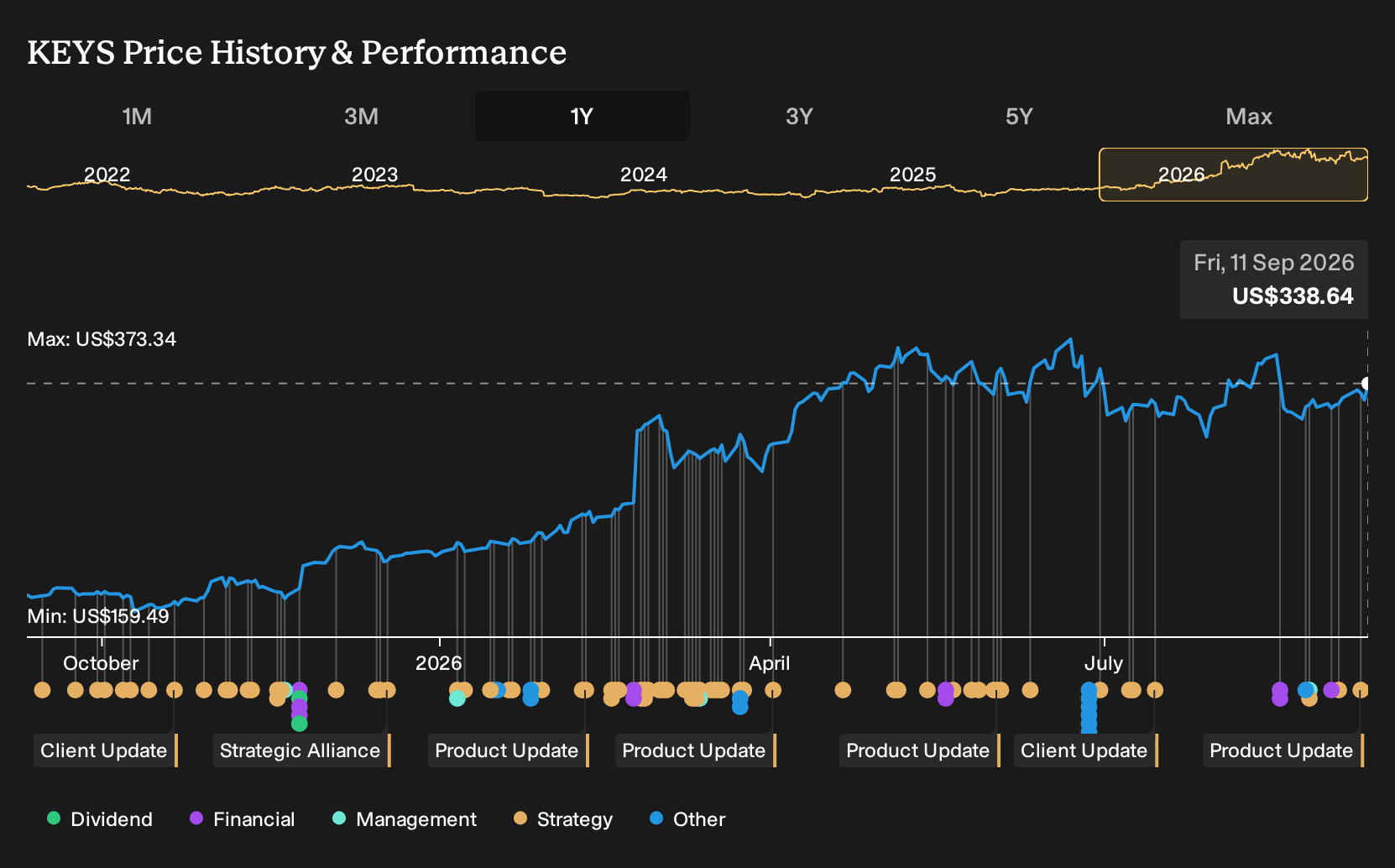Open Product Update label between April and July
This screenshot has width=1395, height=868.
919,750
